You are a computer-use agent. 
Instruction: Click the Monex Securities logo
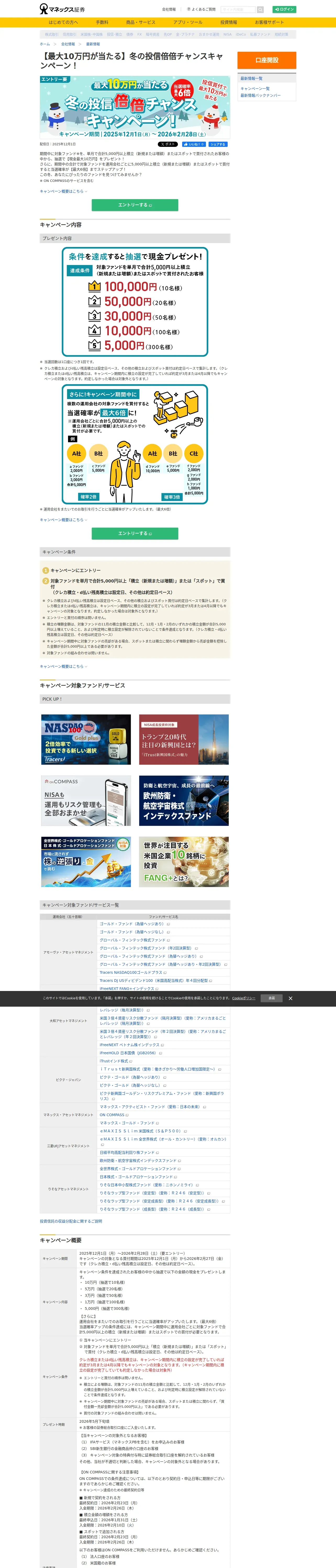(x=63, y=9)
